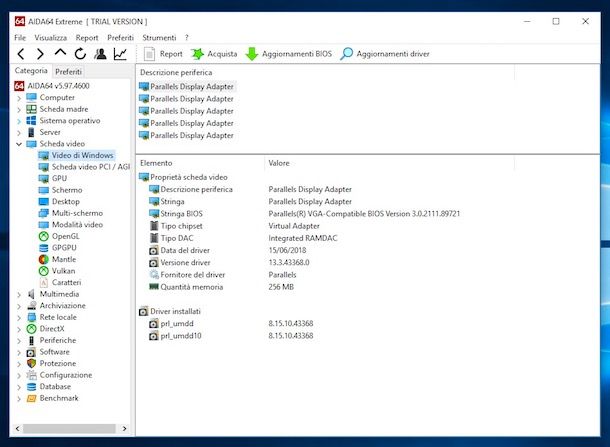Viewport: 610px width, 447px height.
Task: Select the Periferiche tree item
Action: tap(51, 340)
